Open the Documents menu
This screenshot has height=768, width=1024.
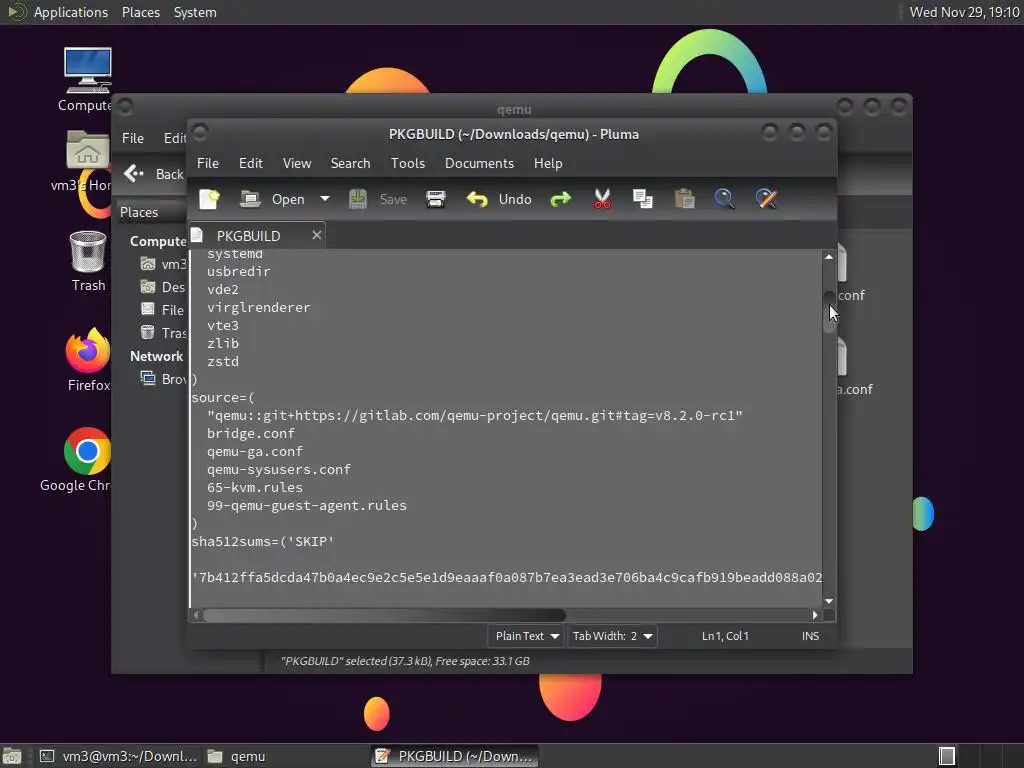pyautogui.click(x=479, y=163)
